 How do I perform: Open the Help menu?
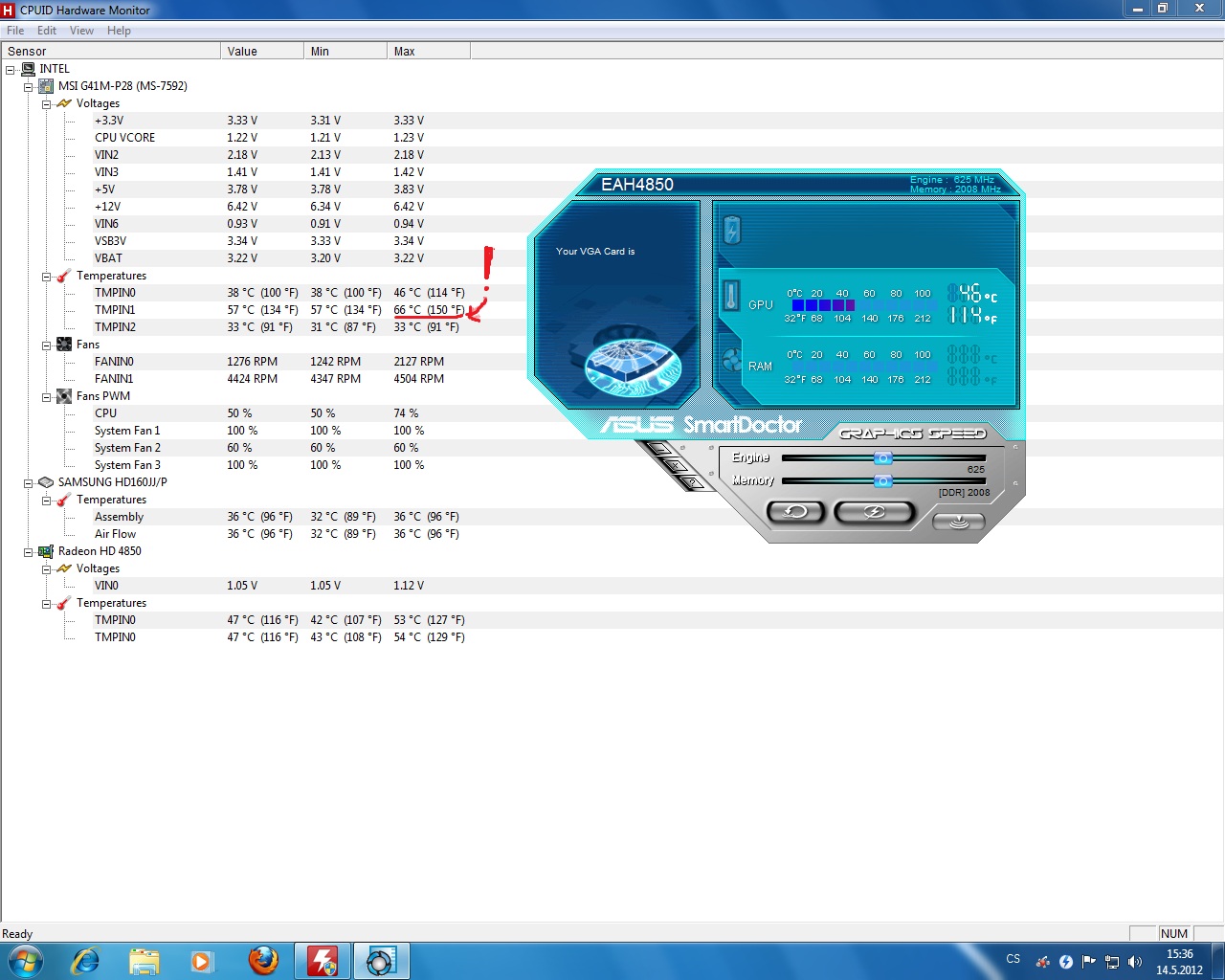[x=119, y=31]
